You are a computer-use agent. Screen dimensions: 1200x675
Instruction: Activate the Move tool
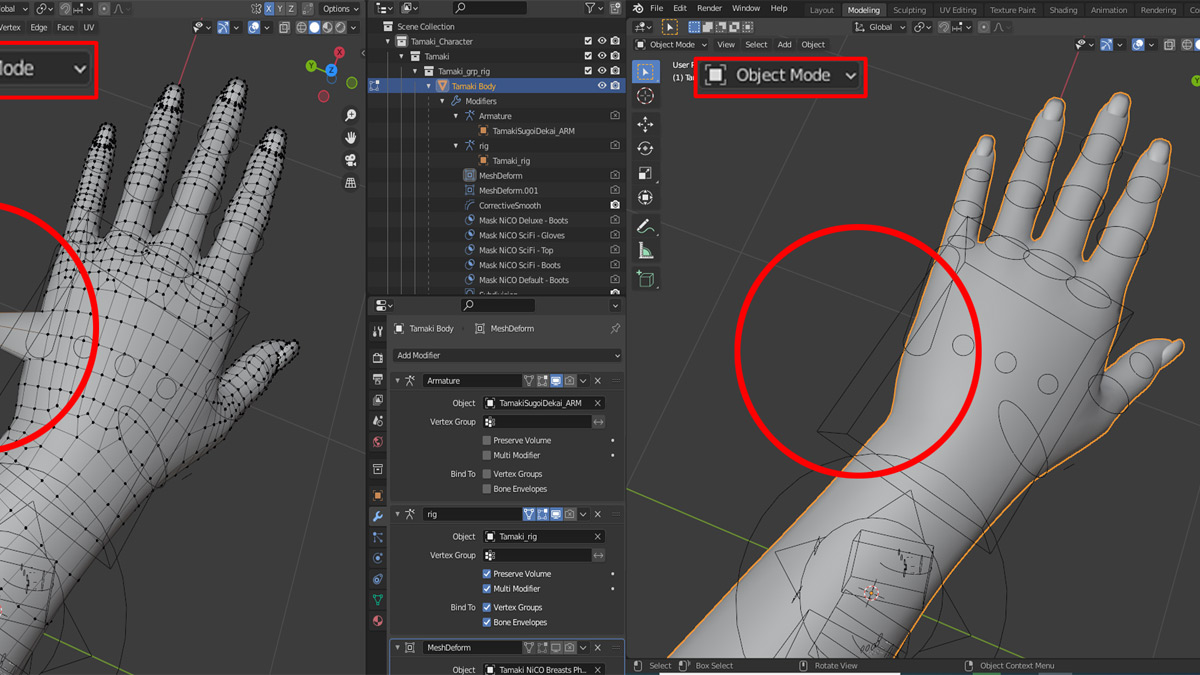645,124
